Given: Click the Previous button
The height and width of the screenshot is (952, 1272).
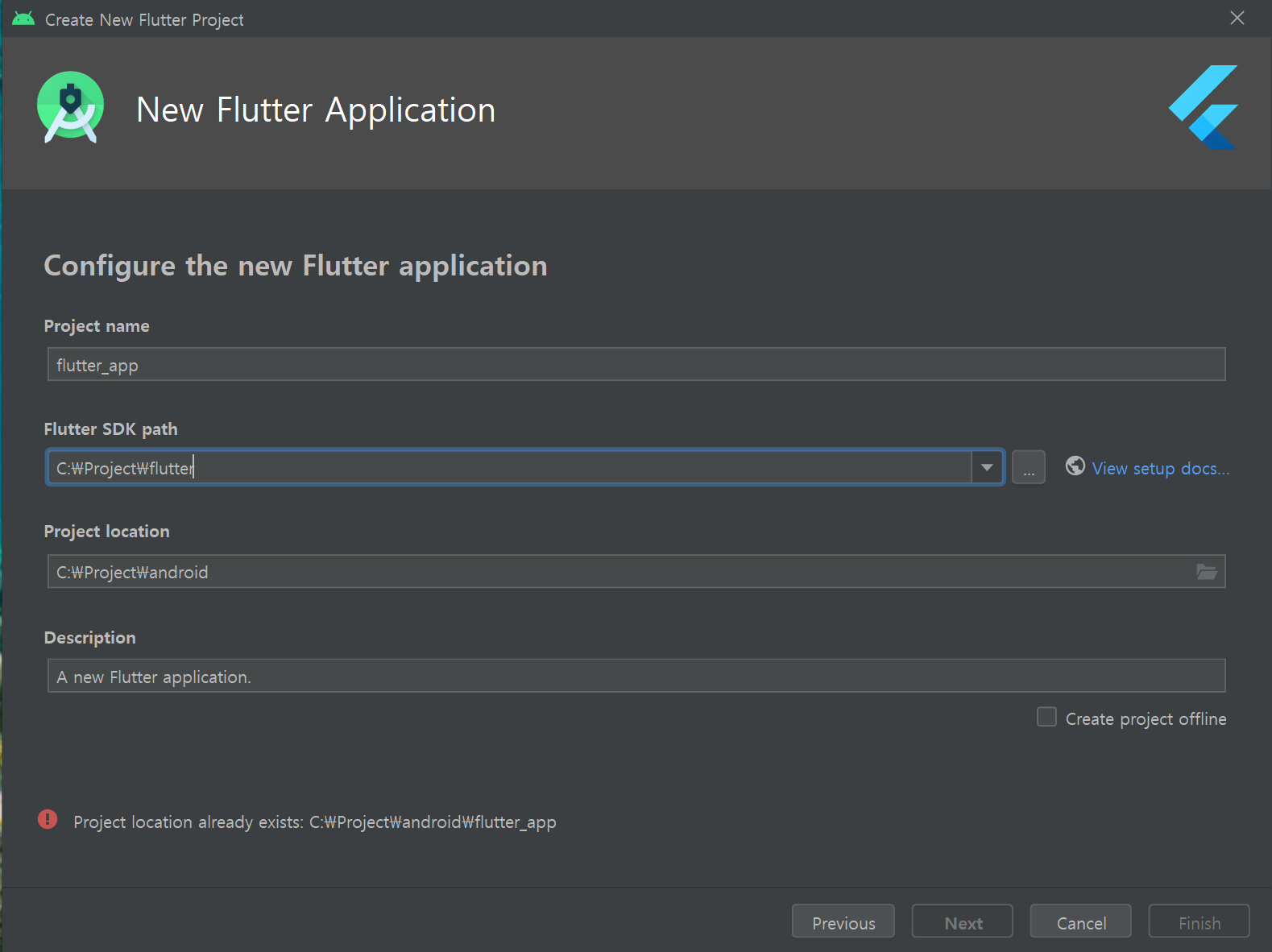Looking at the screenshot, I should click(x=843, y=921).
